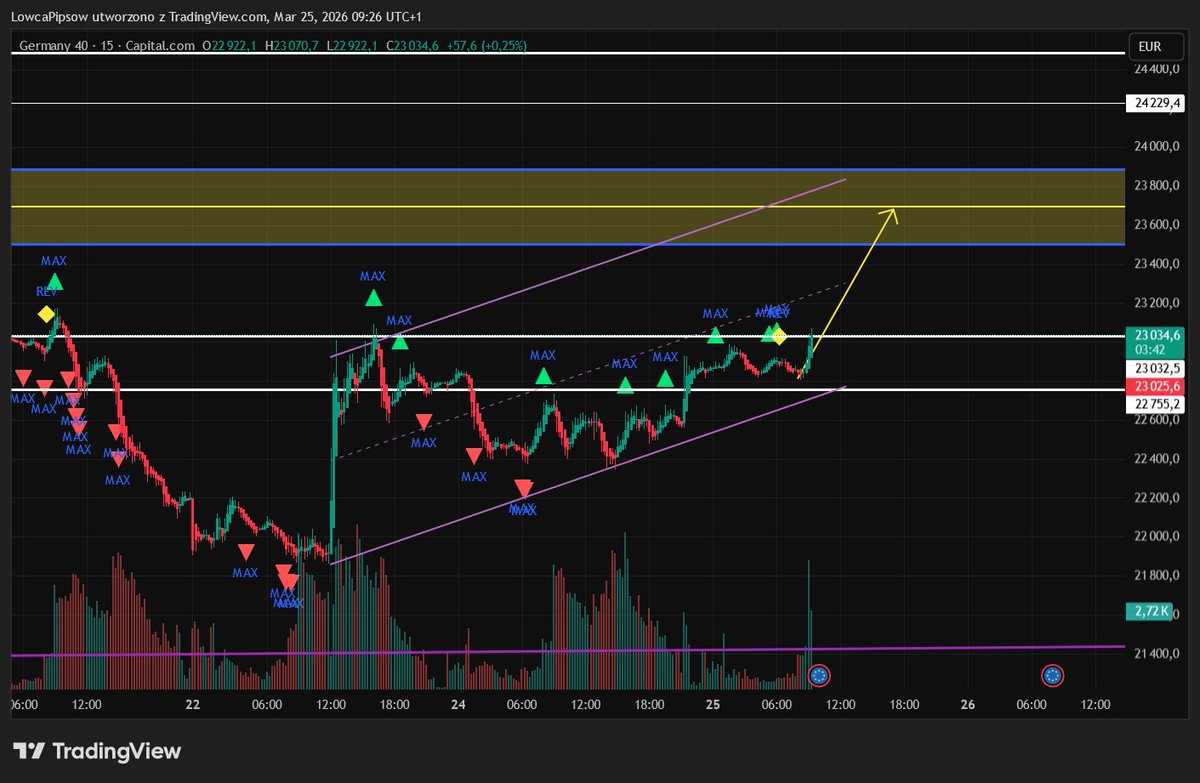Click date label 24 on time axis
Image resolution: width=1200 pixels, height=783 pixels.
click(458, 705)
